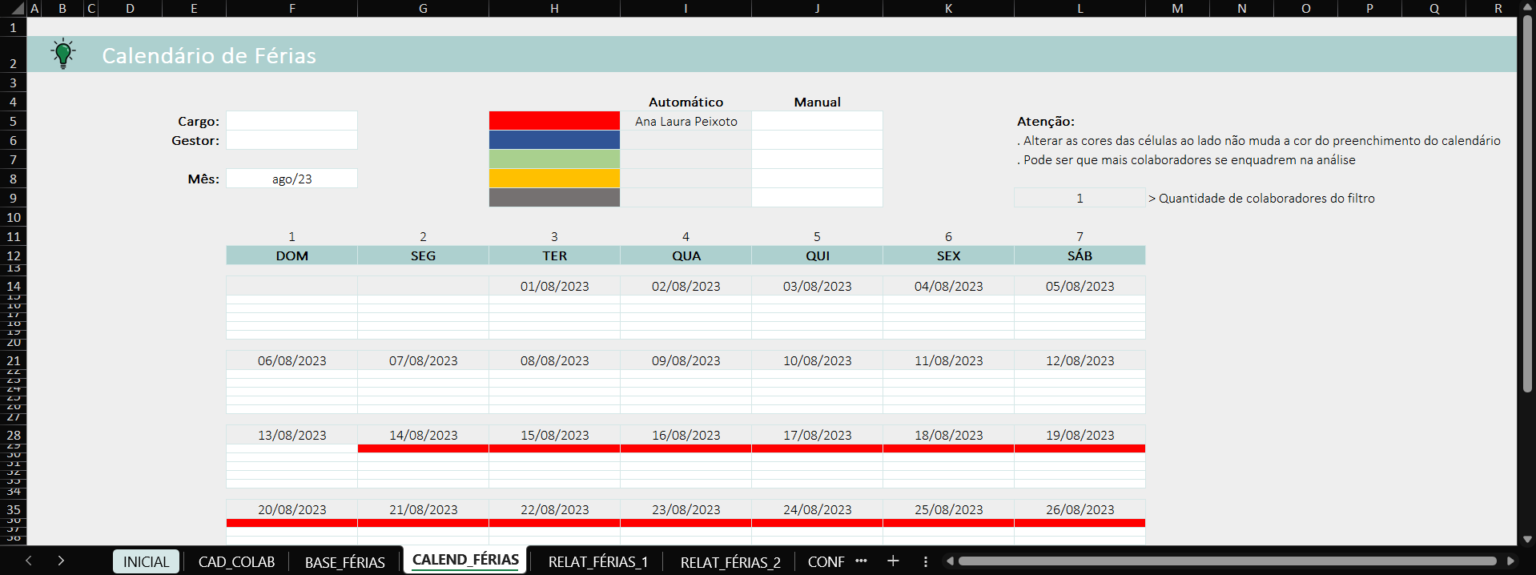Click the Cargo input cell
The image size is (1536, 575).
[x=291, y=121]
